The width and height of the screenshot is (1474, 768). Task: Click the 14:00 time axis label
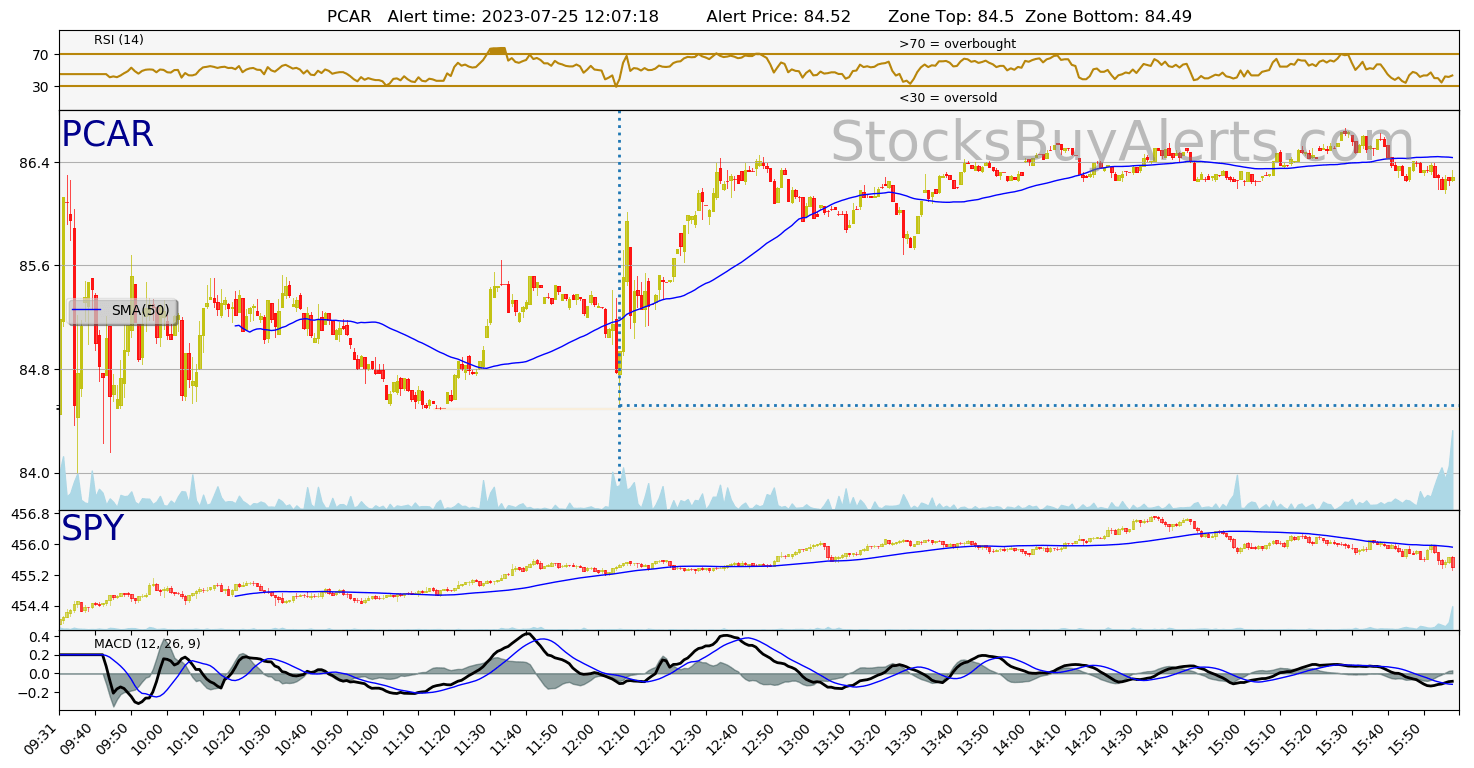coord(1009,739)
